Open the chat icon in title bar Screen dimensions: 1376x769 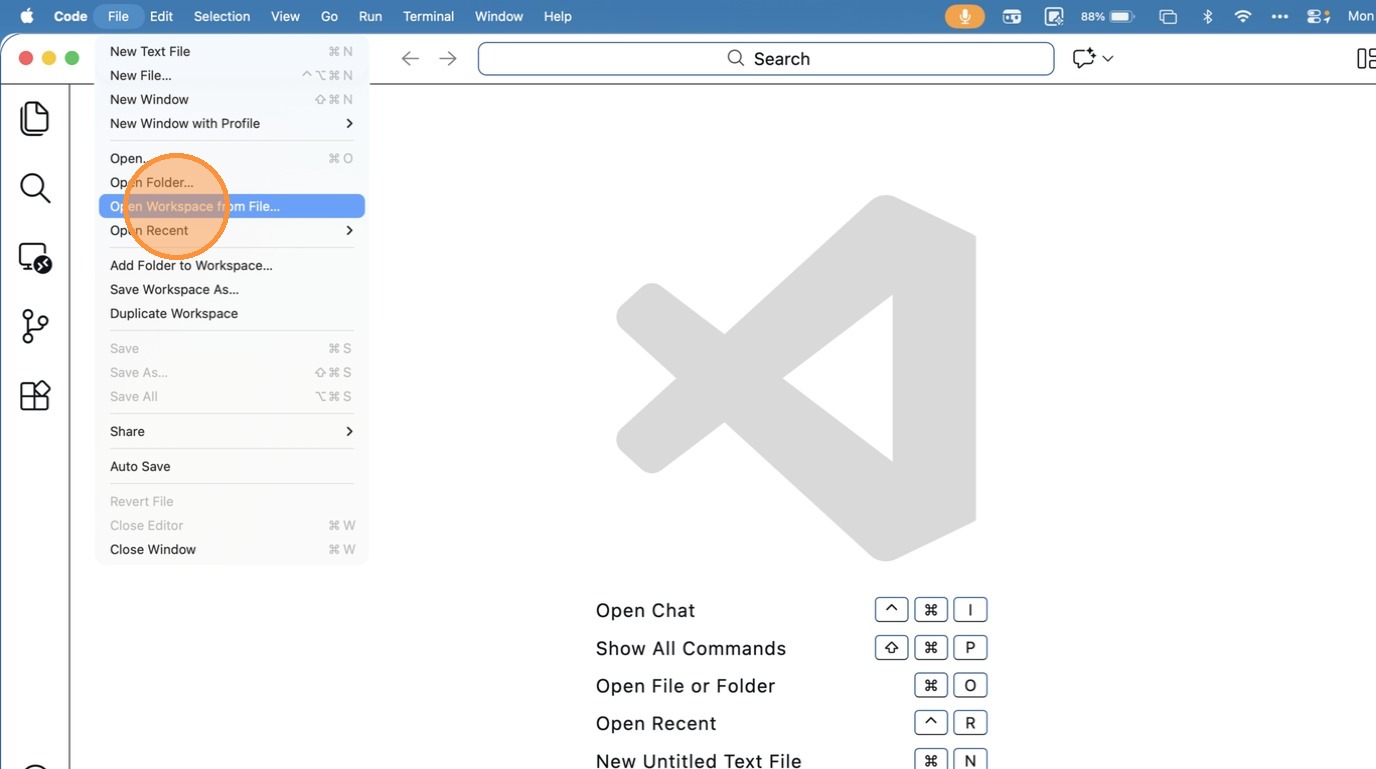(1084, 59)
